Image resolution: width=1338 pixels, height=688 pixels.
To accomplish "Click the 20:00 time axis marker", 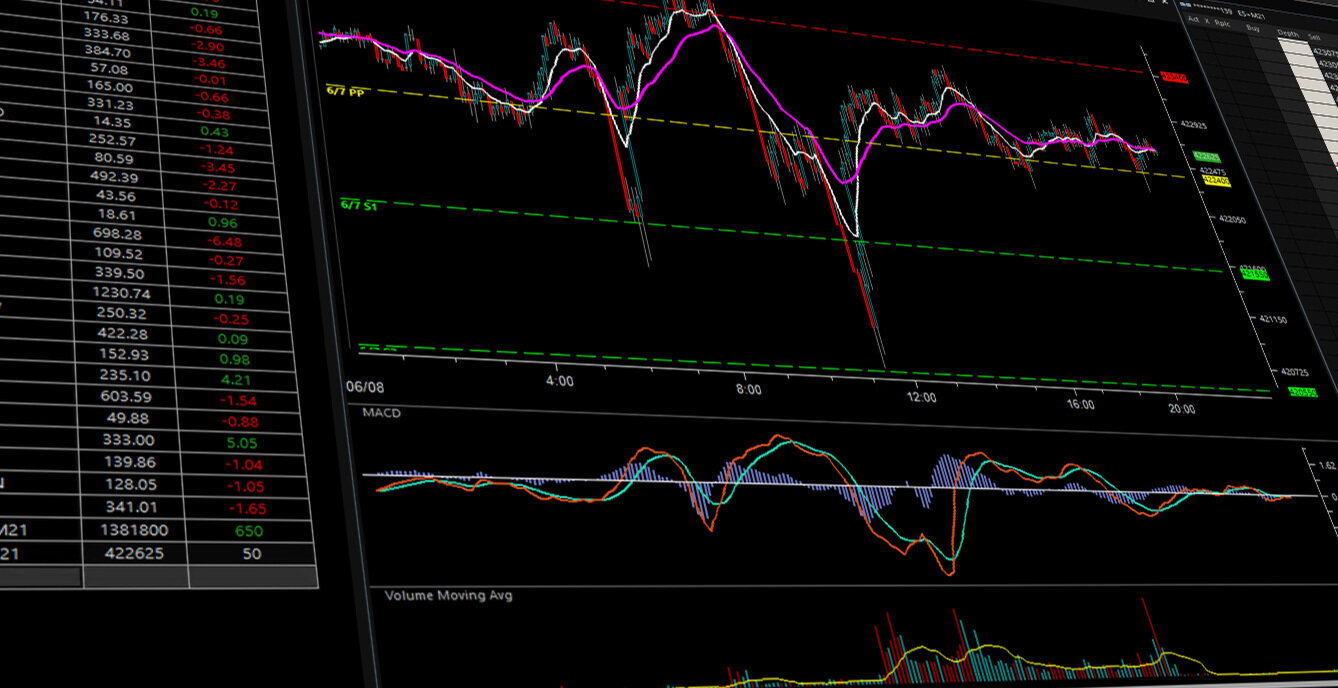I will tap(1181, 408).
